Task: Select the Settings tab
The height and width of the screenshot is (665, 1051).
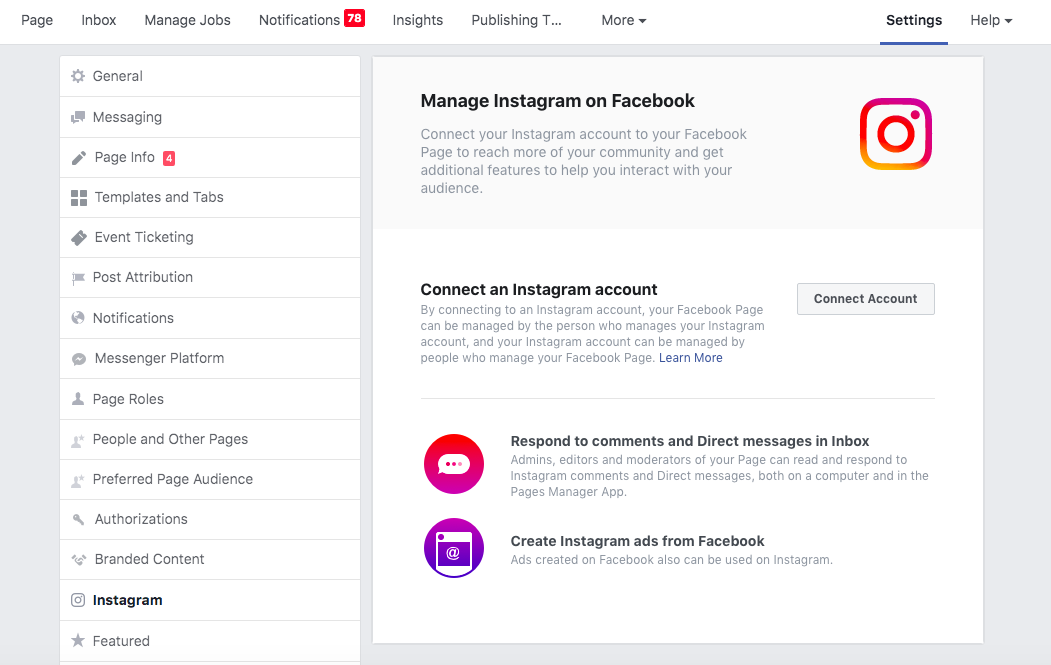Action: [914, 21]
